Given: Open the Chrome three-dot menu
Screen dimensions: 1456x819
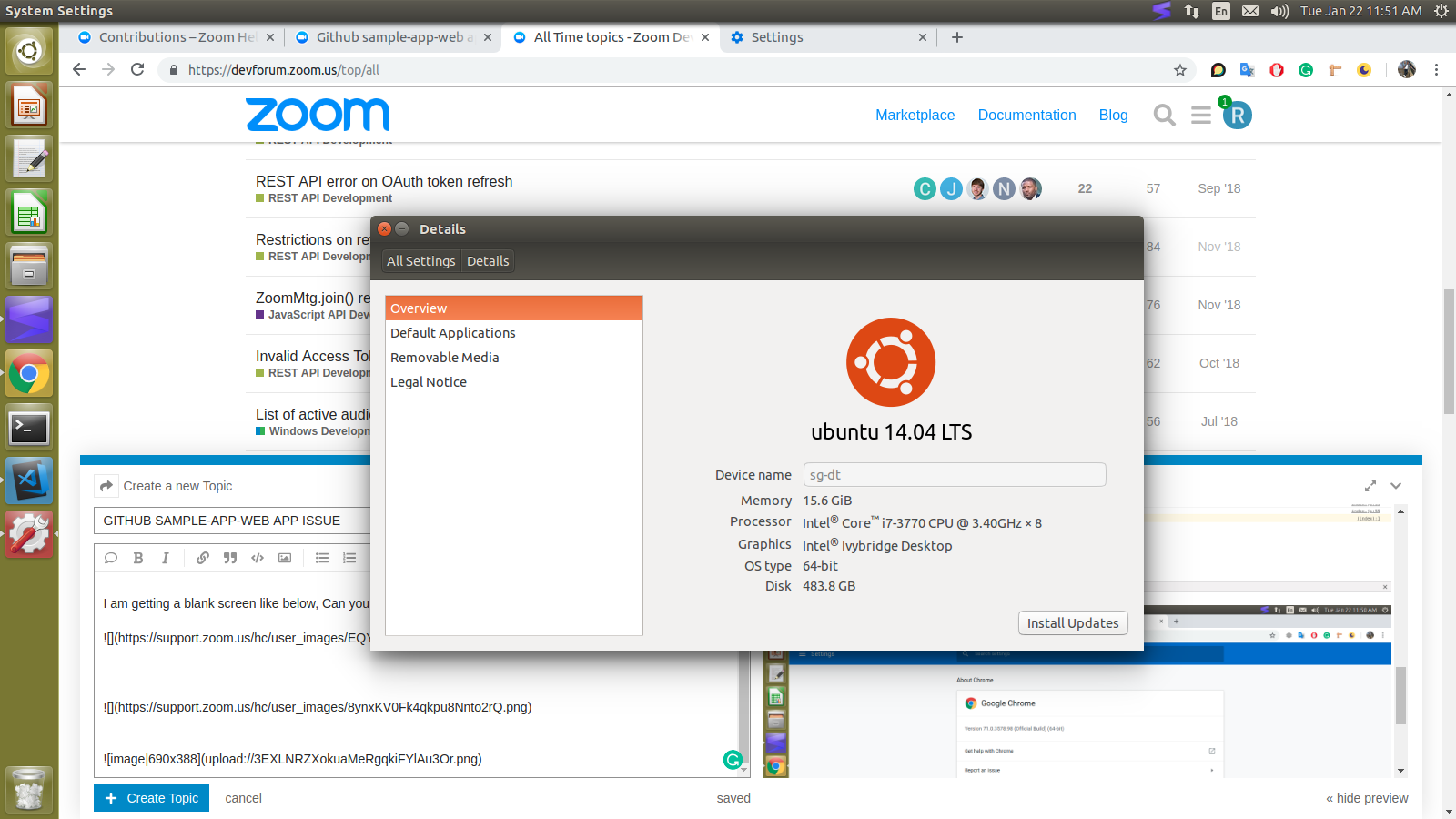Looking at the screenshot, I should 1437,70.
